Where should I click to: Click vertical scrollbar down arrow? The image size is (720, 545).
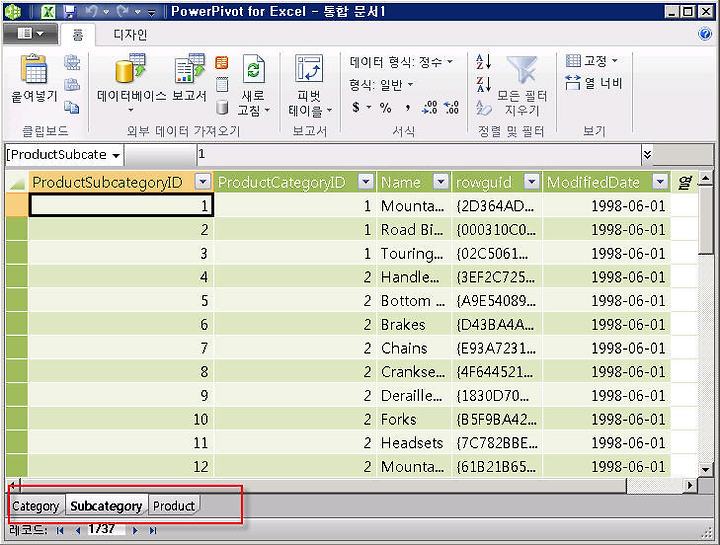(706, 469)
